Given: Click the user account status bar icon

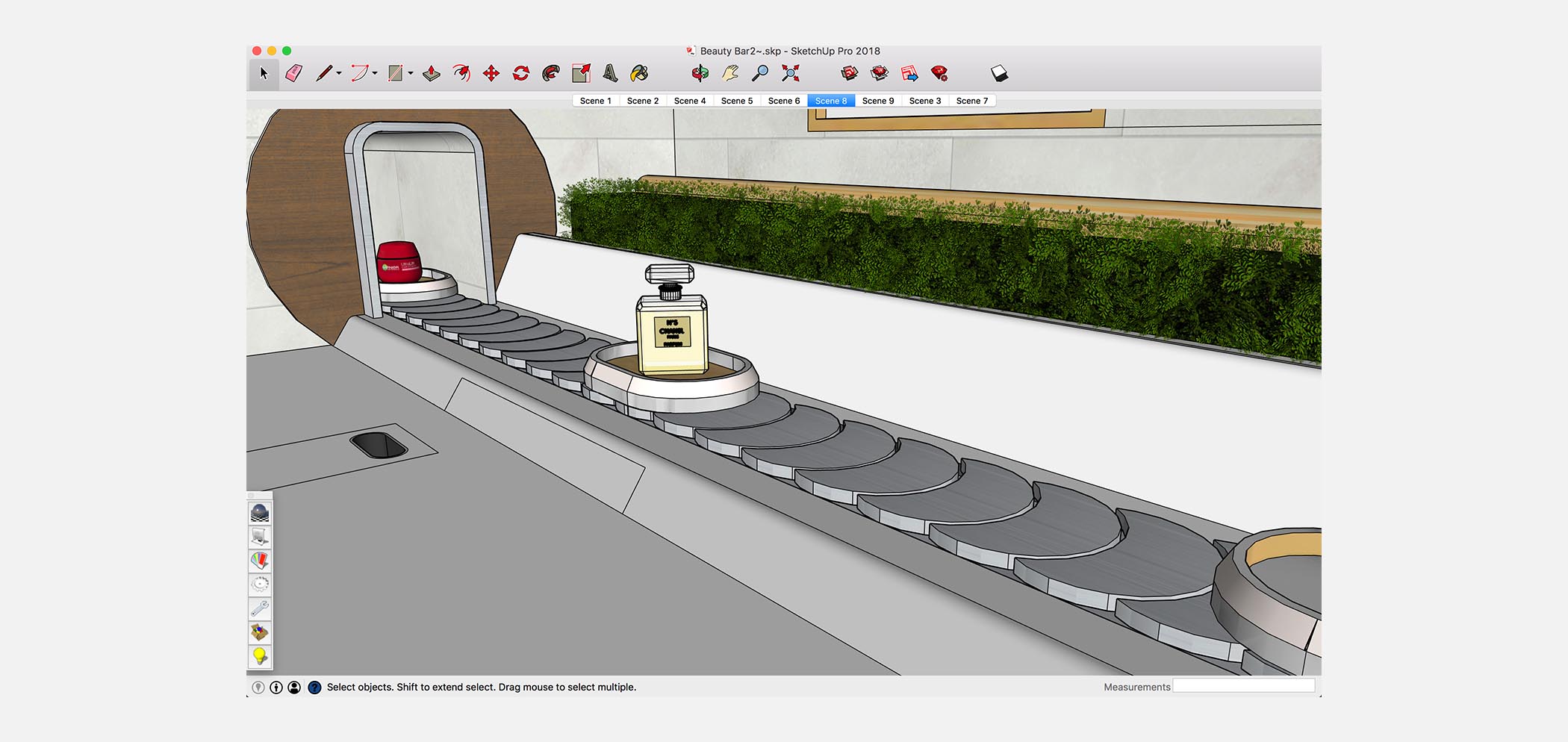Looking at the screenshot, I should click(294, 688).
